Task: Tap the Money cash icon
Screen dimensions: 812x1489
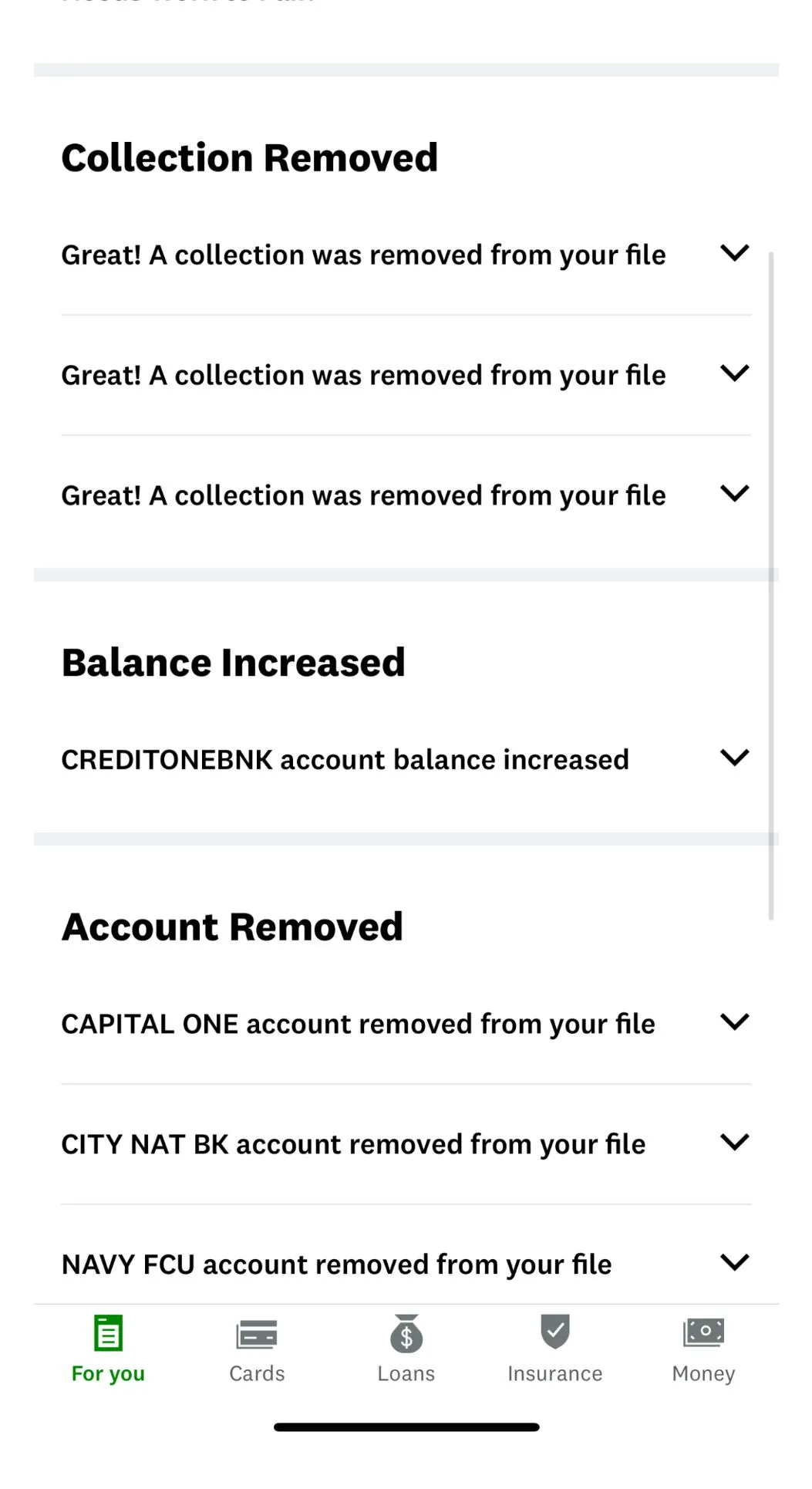Action: point(703,1332)
